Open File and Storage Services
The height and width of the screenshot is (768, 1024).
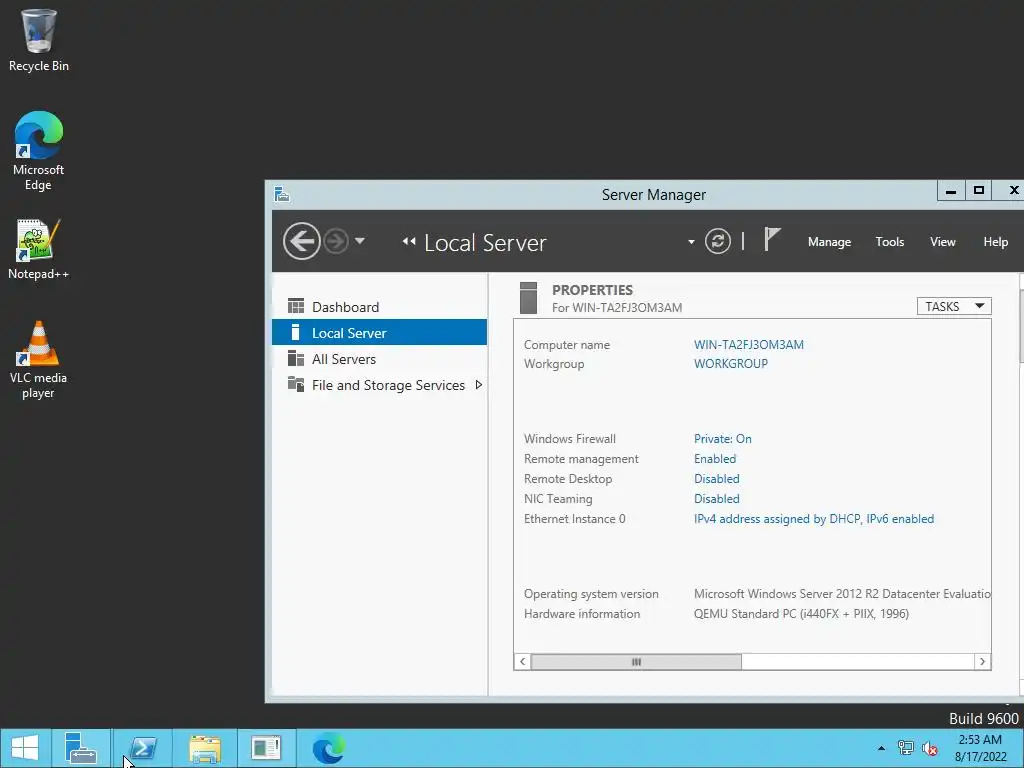pos(379,385)
